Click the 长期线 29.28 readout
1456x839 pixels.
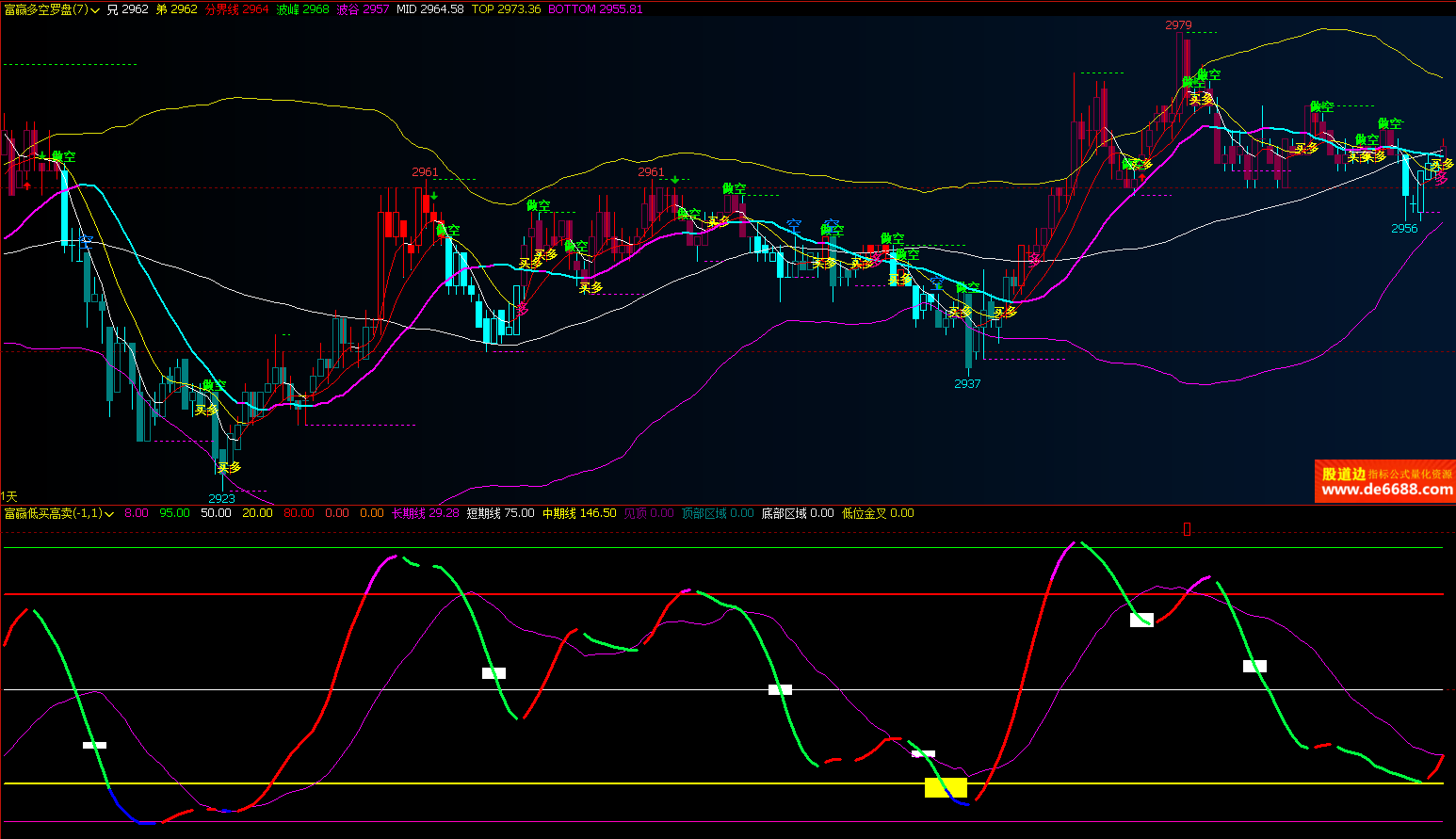coord(425,514)
